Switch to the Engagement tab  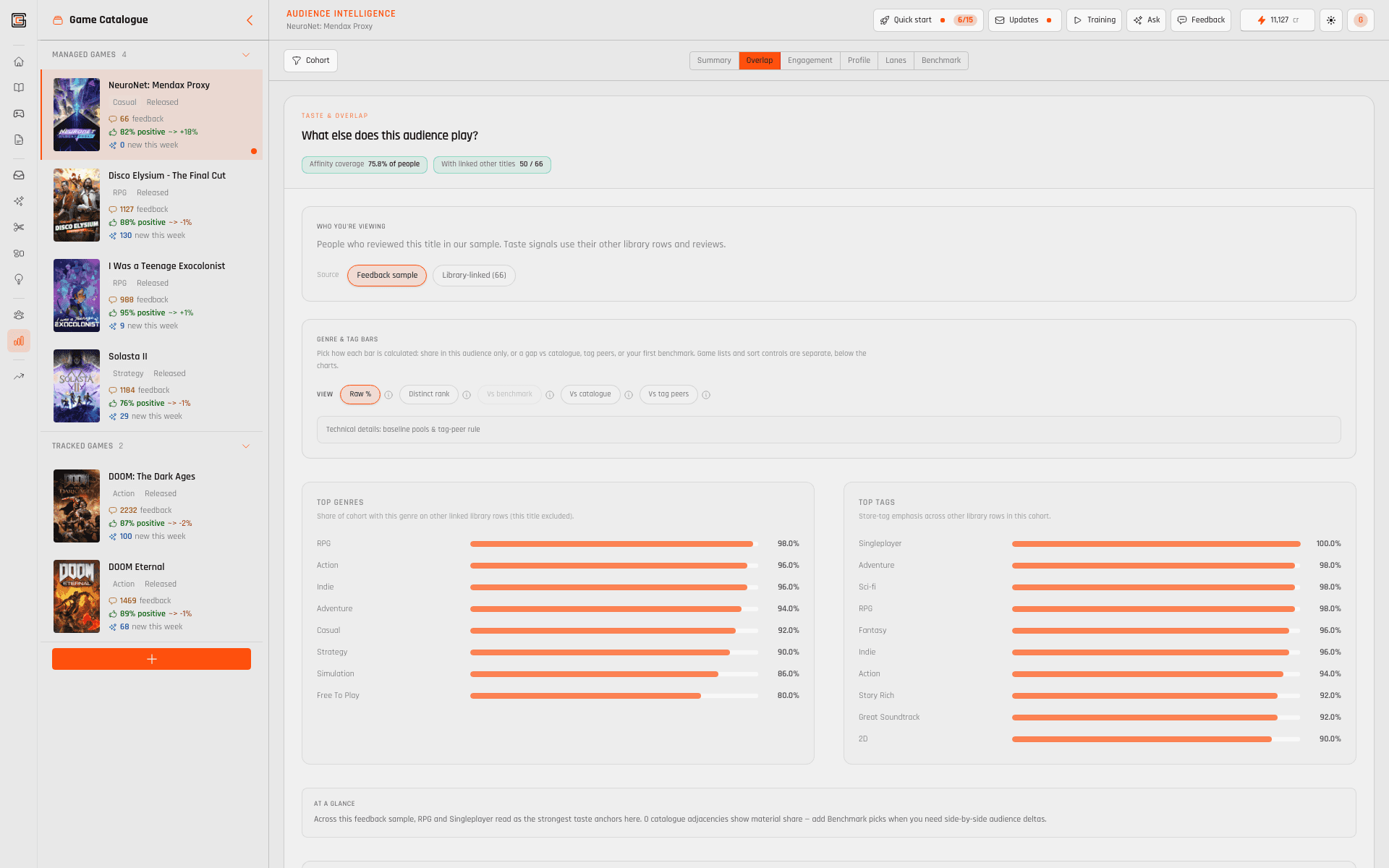(810, 60)
